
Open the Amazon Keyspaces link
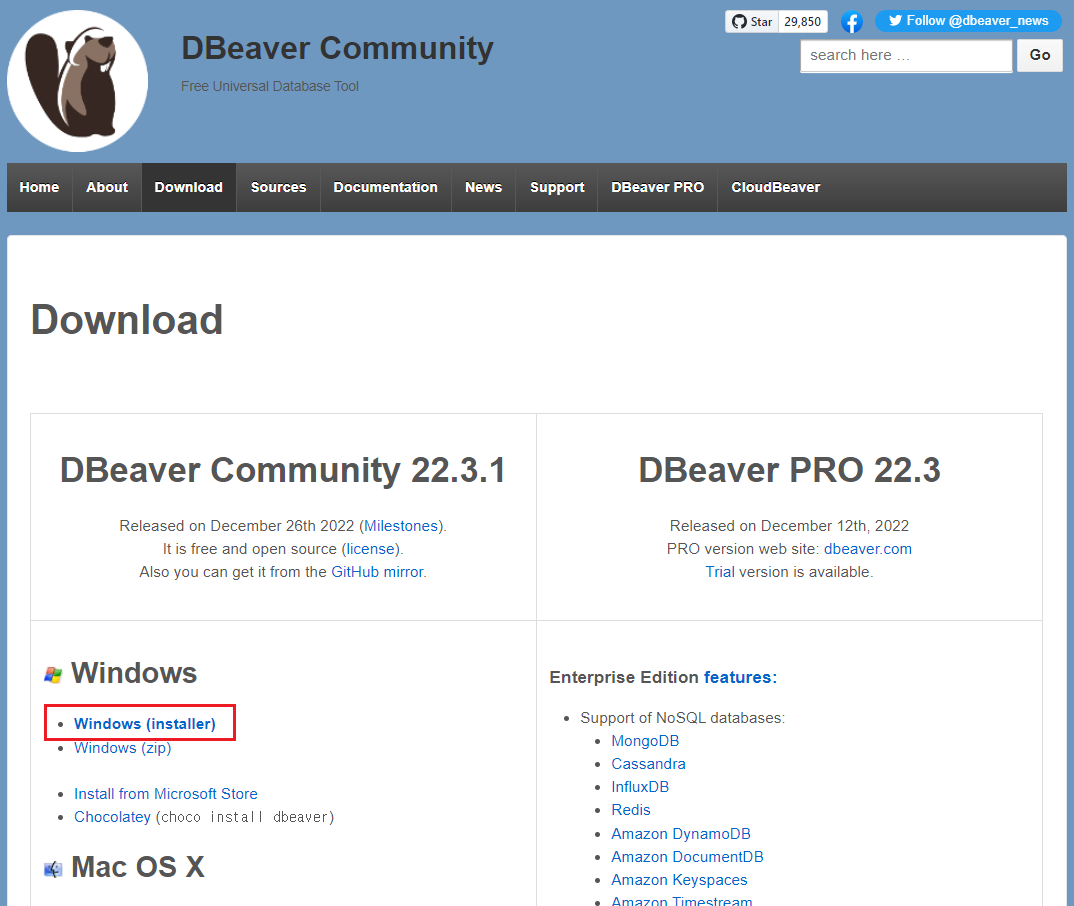679,880
